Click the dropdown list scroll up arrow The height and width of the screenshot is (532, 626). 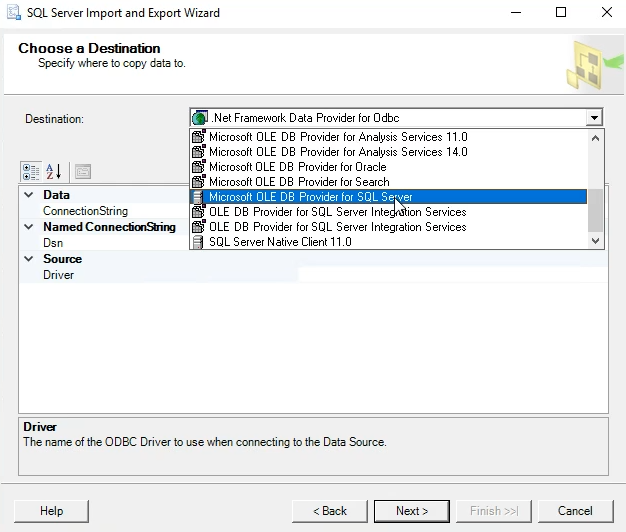coord(595,138)
